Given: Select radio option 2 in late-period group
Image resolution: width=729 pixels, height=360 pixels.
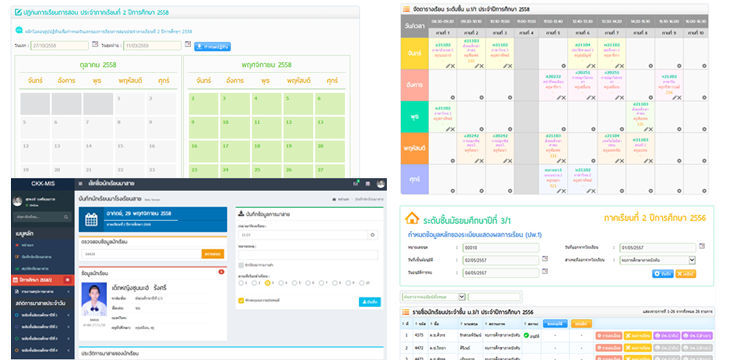Looking at the screenshot, I should pyautogui.click(x=254, y=282).
